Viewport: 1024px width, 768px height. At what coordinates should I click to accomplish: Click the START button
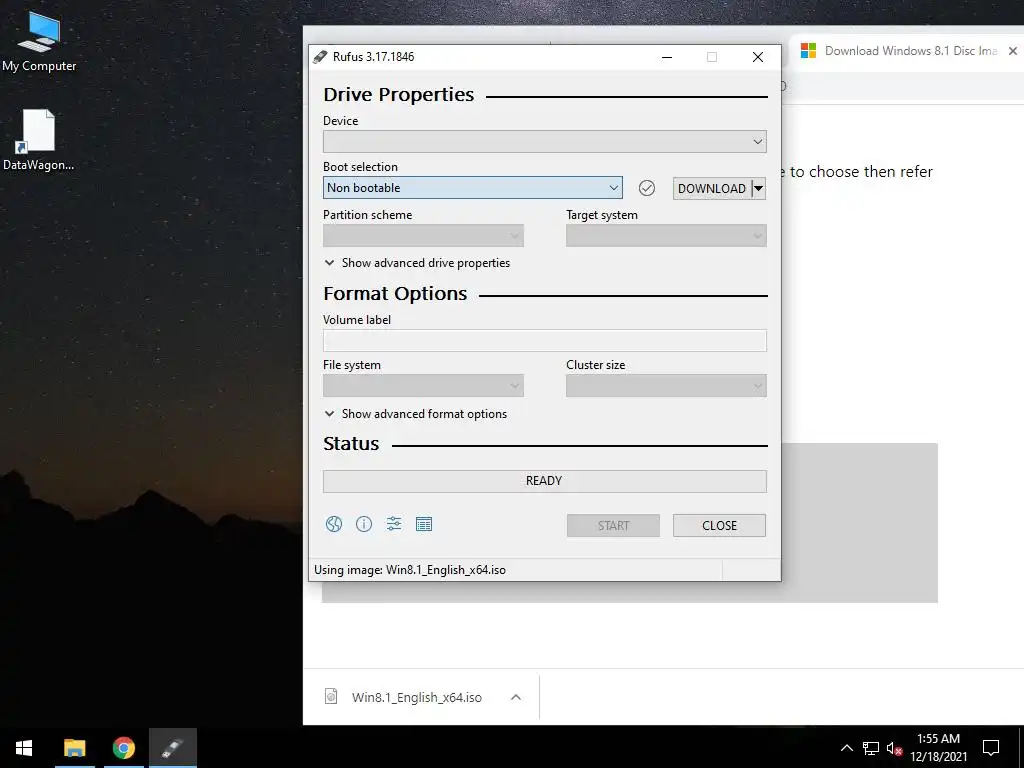(613, 526)
